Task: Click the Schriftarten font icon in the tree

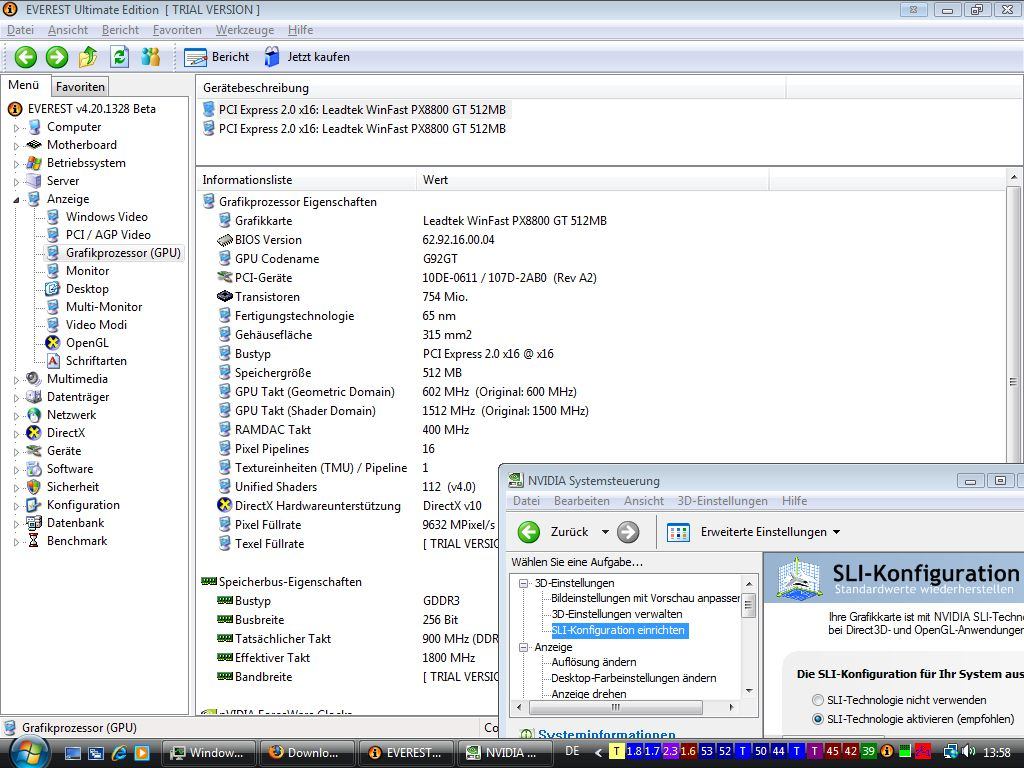Action: click(53, 360)
